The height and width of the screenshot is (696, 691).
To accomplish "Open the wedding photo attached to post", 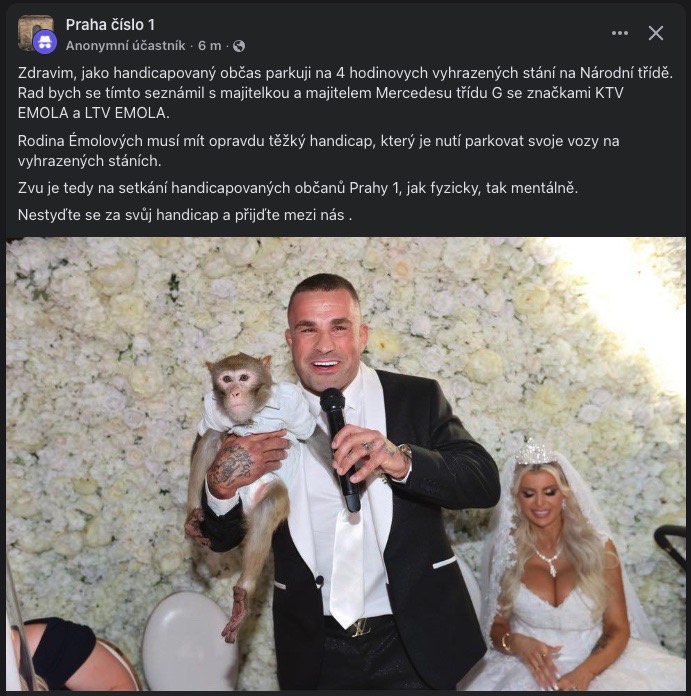I will coord(345,463).
